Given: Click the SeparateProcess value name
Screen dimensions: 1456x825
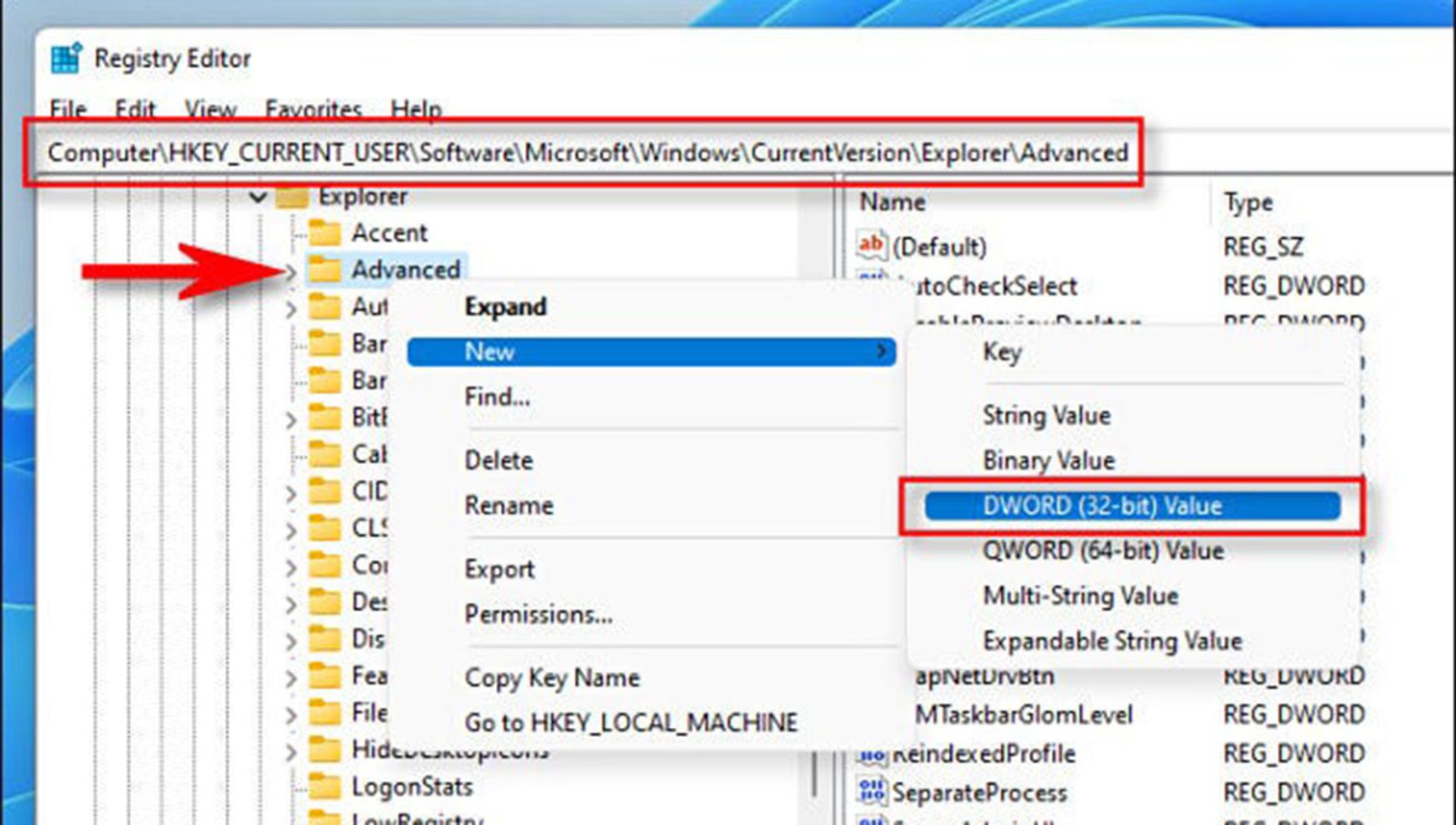Looking at the screenshot, I should tap(979, 793).
